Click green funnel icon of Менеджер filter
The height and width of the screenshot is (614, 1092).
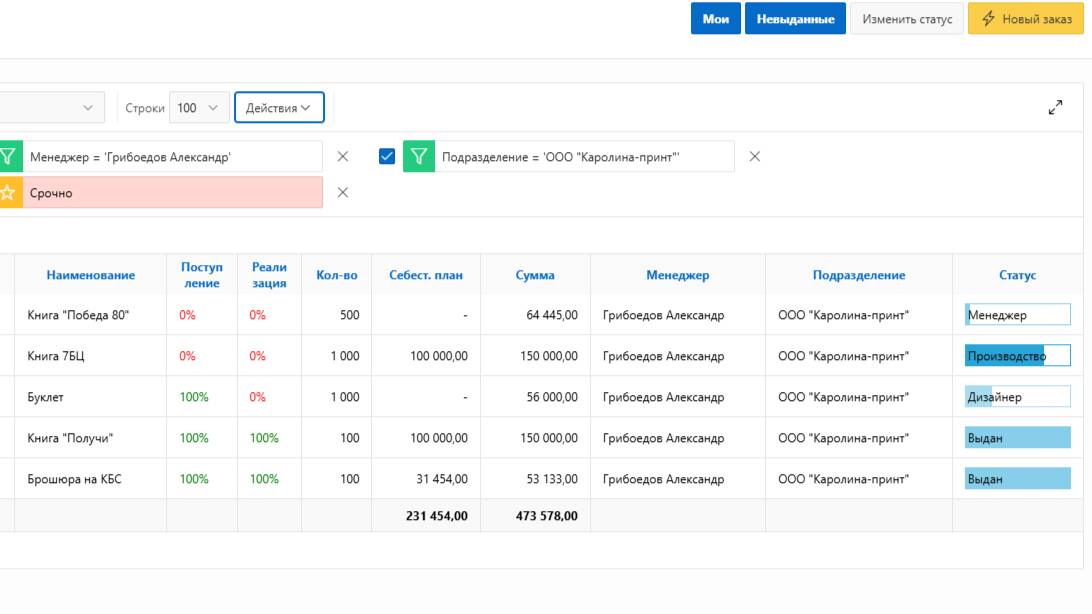tap(8, 157)
